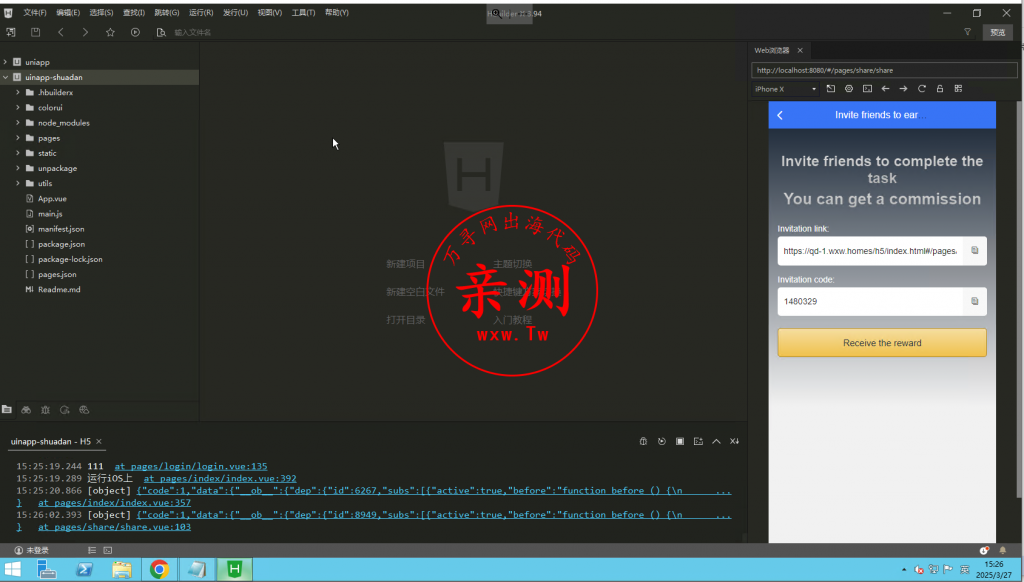Click the bookmark star icon in toolbar
Viewport: 1024px width, 582px height.
coord(110,32)
